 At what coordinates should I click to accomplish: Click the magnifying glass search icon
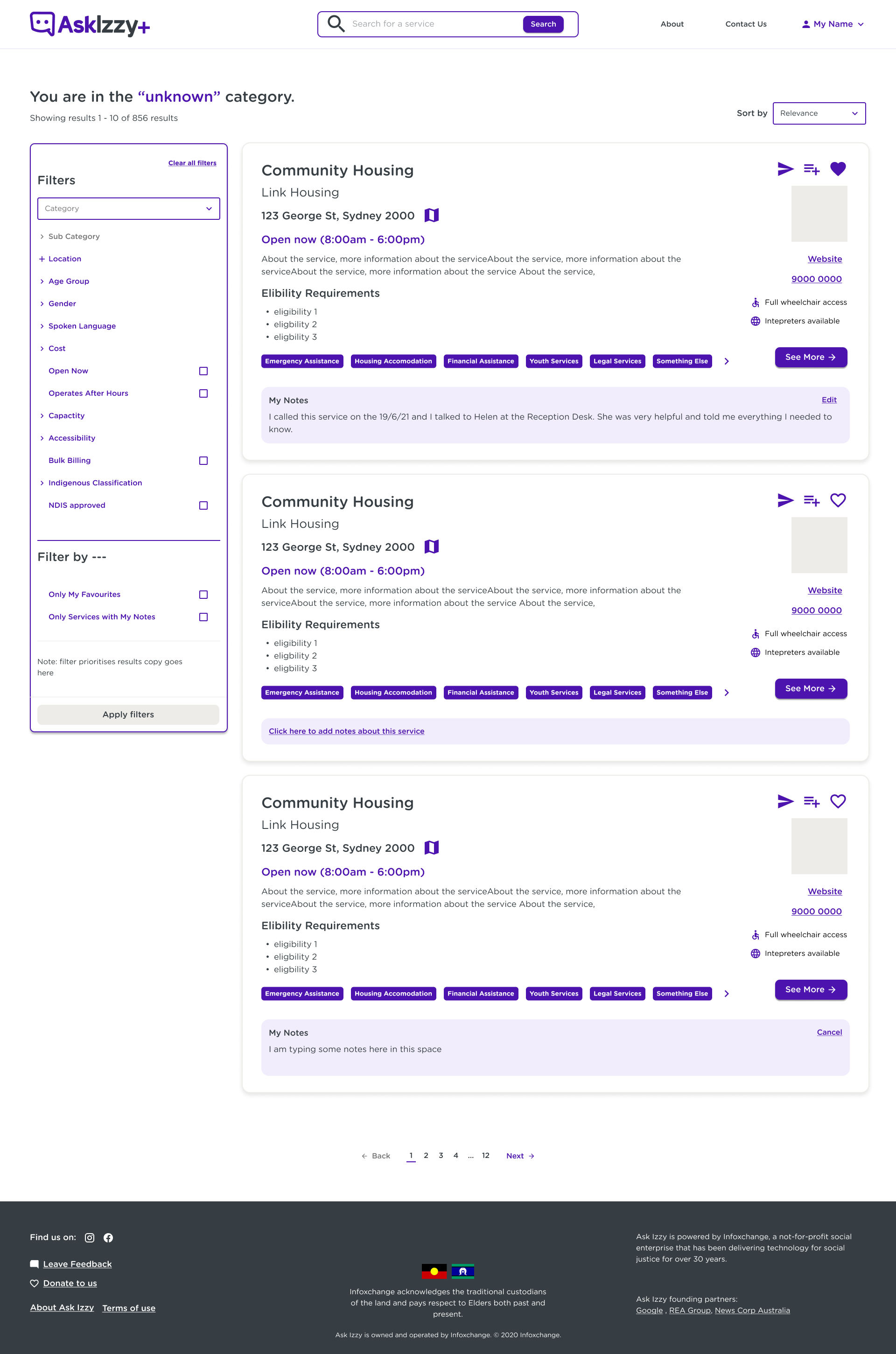click(336, 24)
